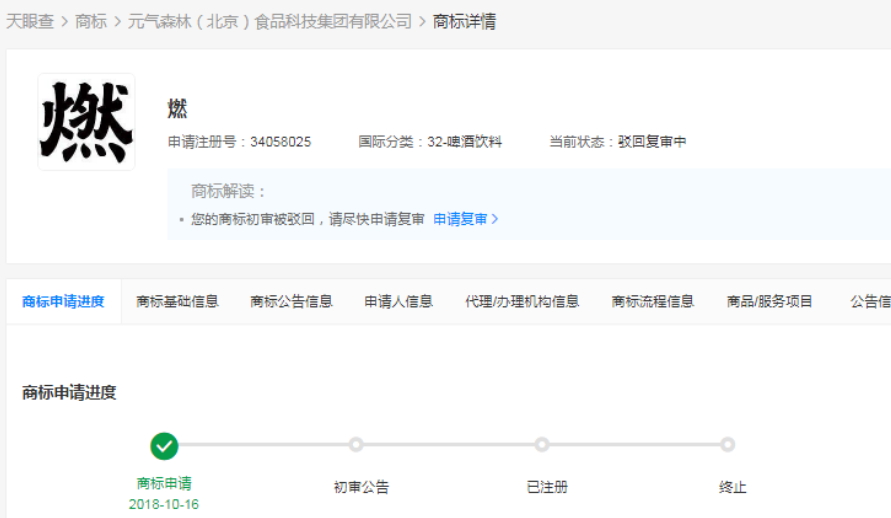The image size is (891, 518).
Task: Open 商标公告信息 tab
Action: 292,302
